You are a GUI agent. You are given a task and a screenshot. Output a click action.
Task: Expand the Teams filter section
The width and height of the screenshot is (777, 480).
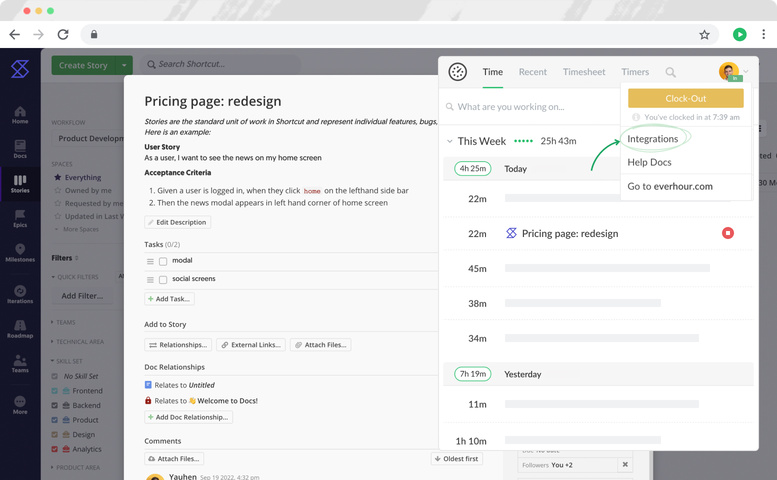point(63,322)
